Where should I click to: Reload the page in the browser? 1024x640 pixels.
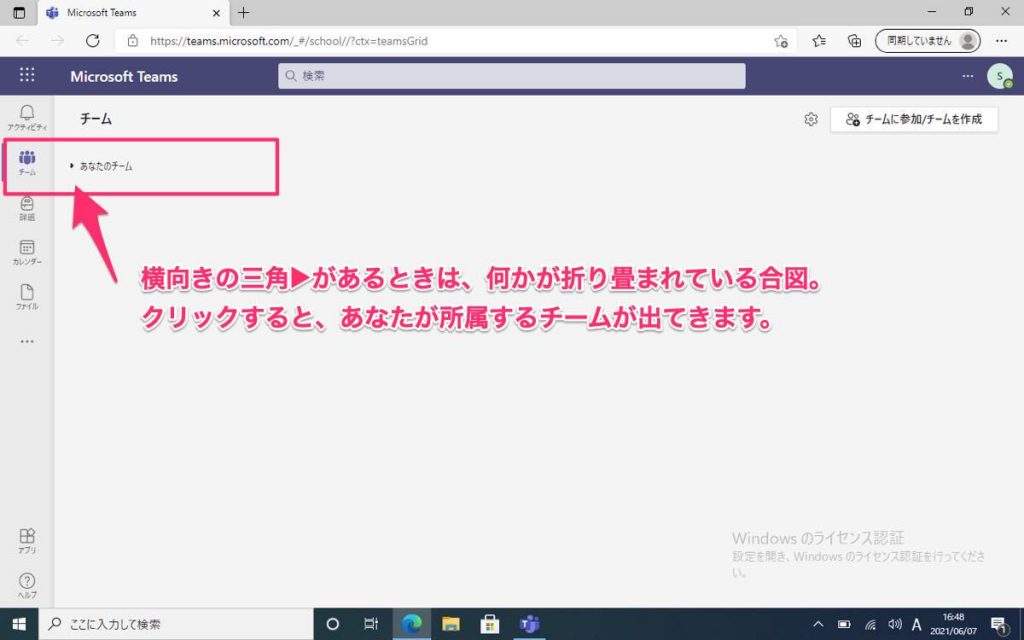click(x=93, y=40)
